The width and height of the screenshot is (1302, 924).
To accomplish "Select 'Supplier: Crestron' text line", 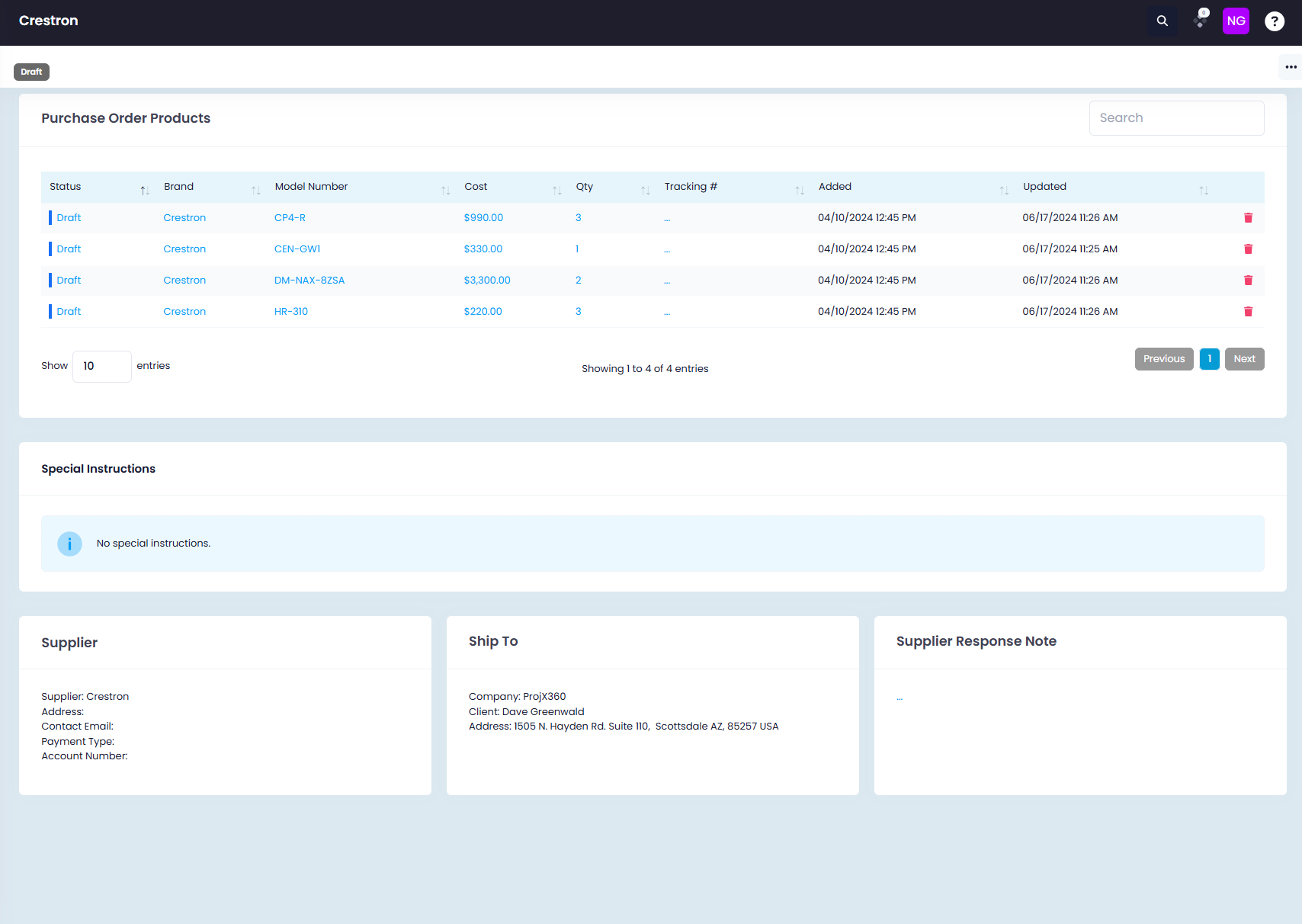I will click(x=85, y=697).
